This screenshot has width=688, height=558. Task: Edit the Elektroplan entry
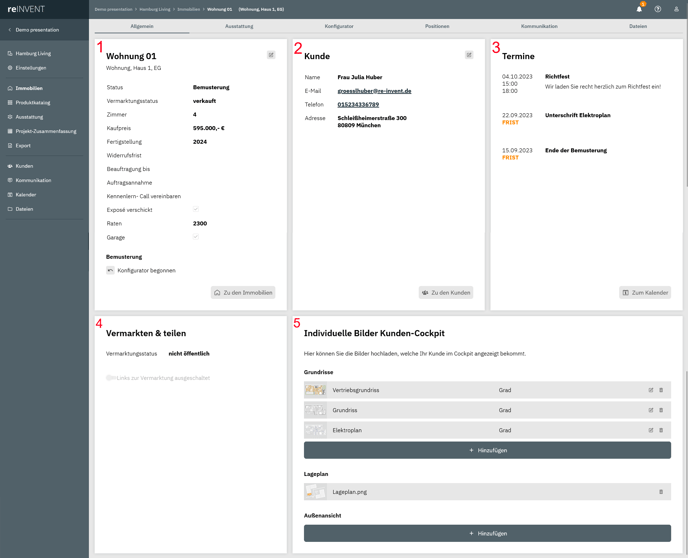coord(650,430)
